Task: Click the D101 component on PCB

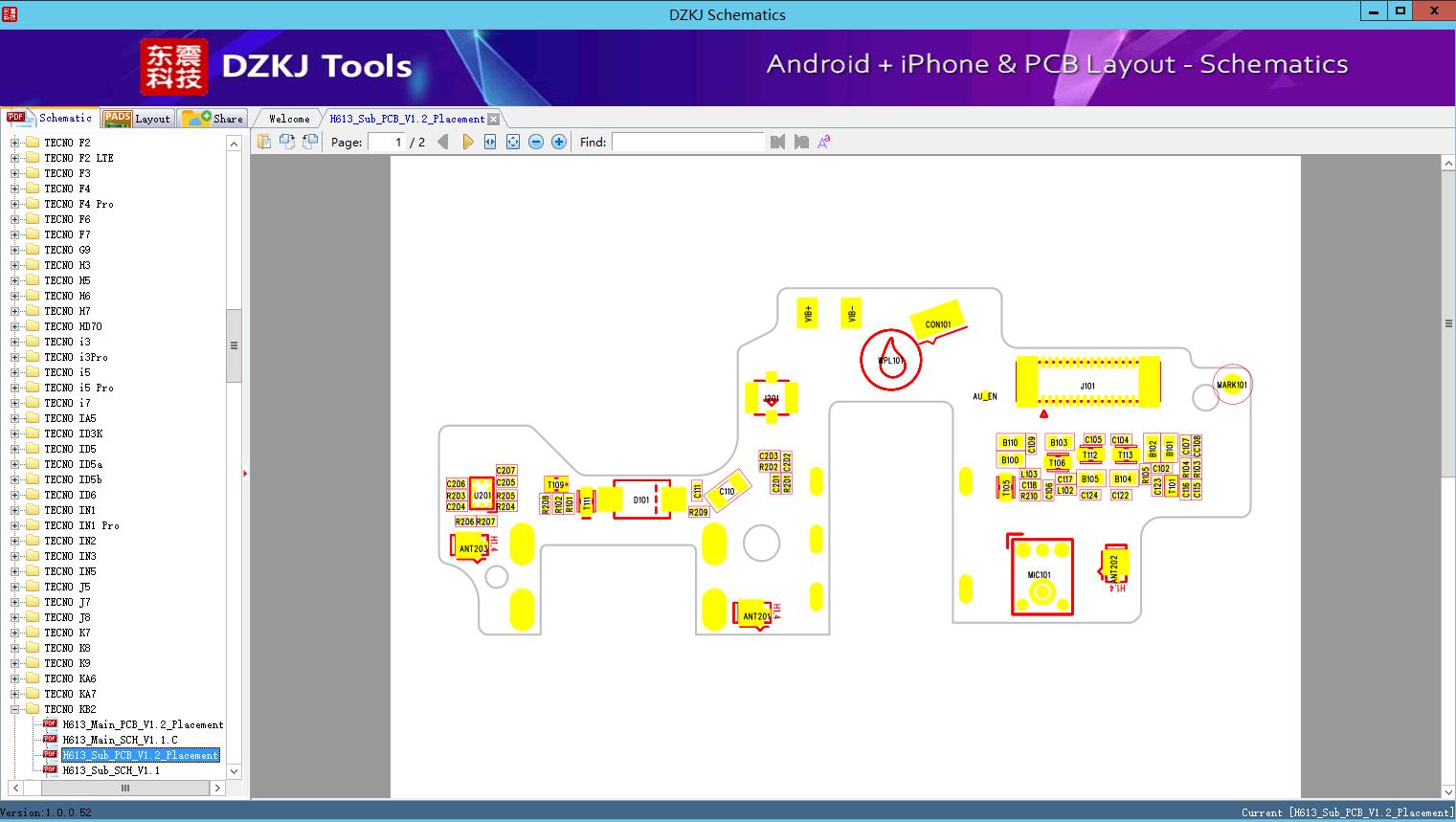Action: [641, 500]
